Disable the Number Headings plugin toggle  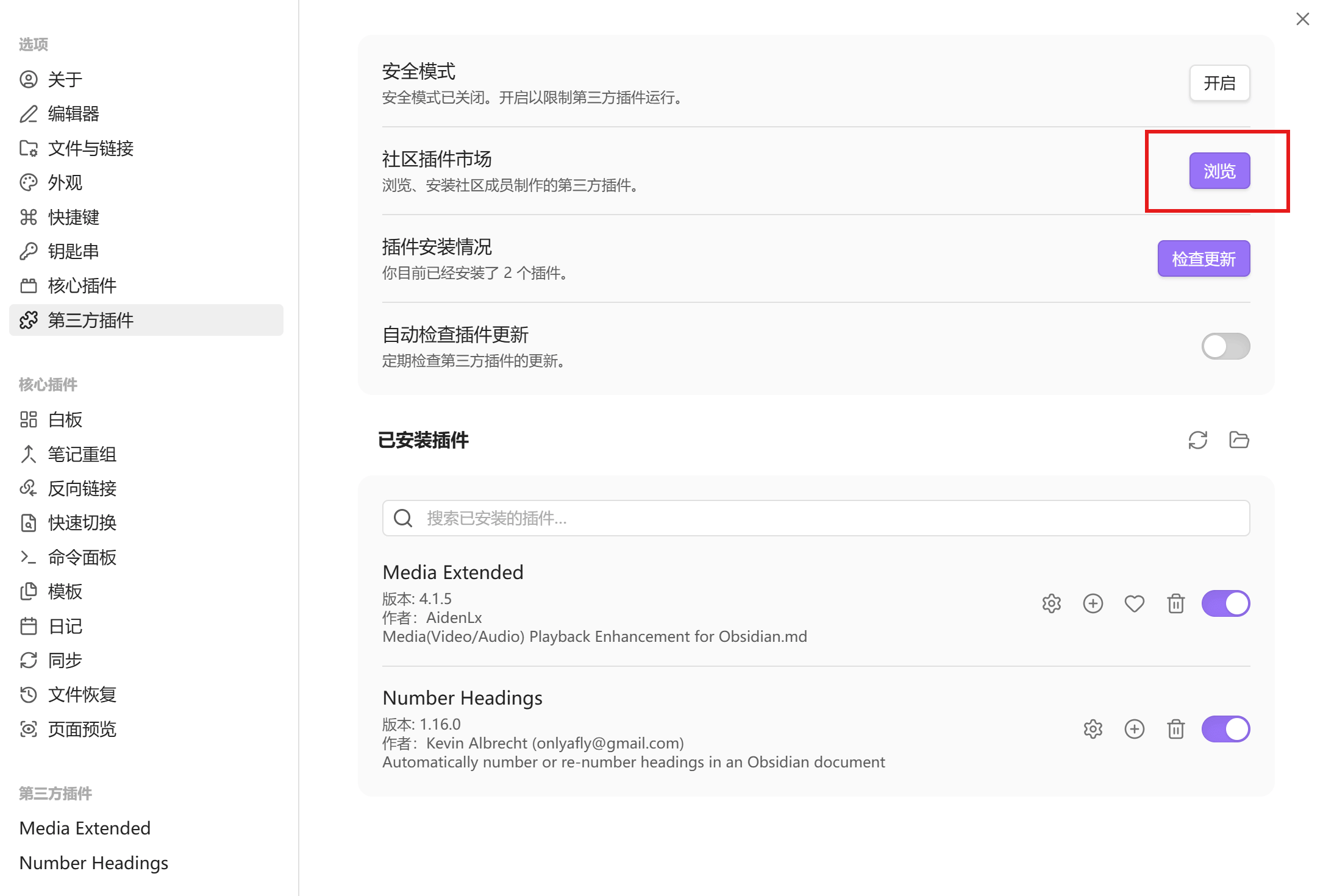tap(1225, 729)
